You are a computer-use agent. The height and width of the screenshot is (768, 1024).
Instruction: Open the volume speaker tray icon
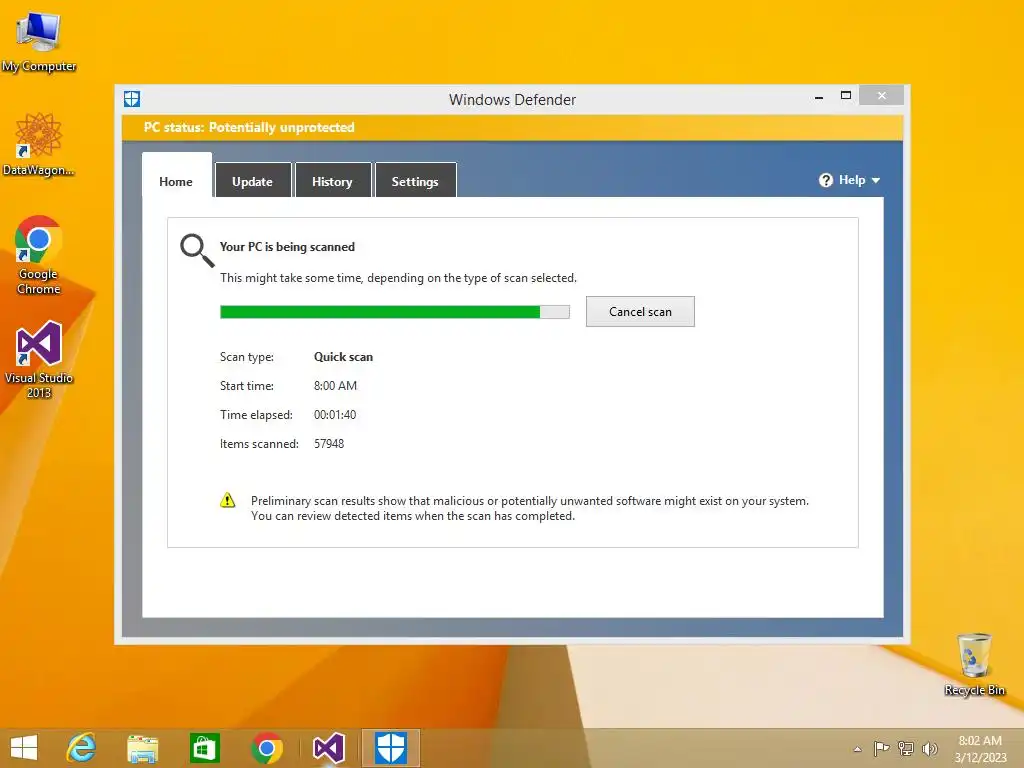(930, 748)
